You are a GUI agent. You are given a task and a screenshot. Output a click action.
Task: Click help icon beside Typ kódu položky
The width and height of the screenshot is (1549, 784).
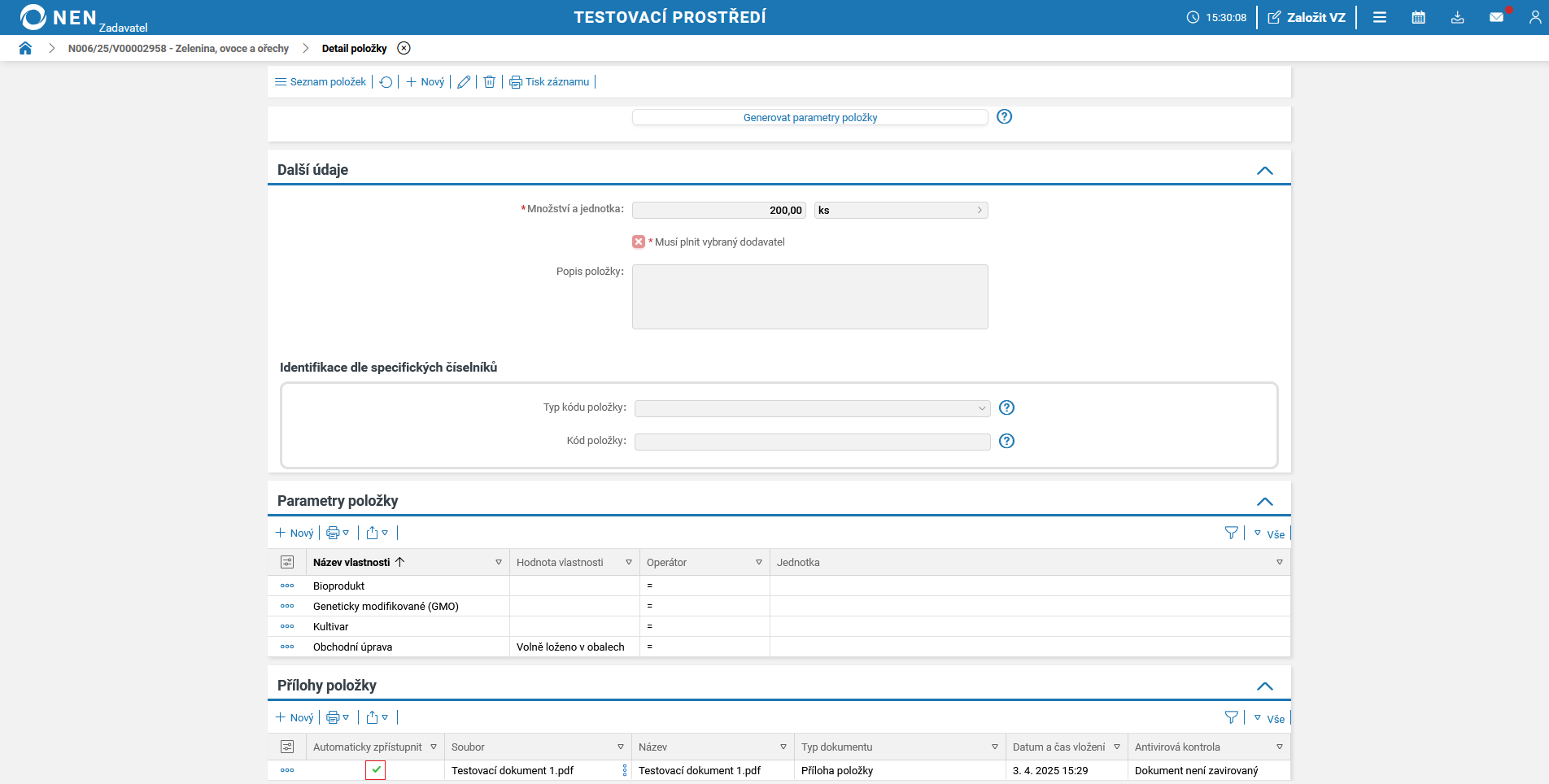[1006, 407]
